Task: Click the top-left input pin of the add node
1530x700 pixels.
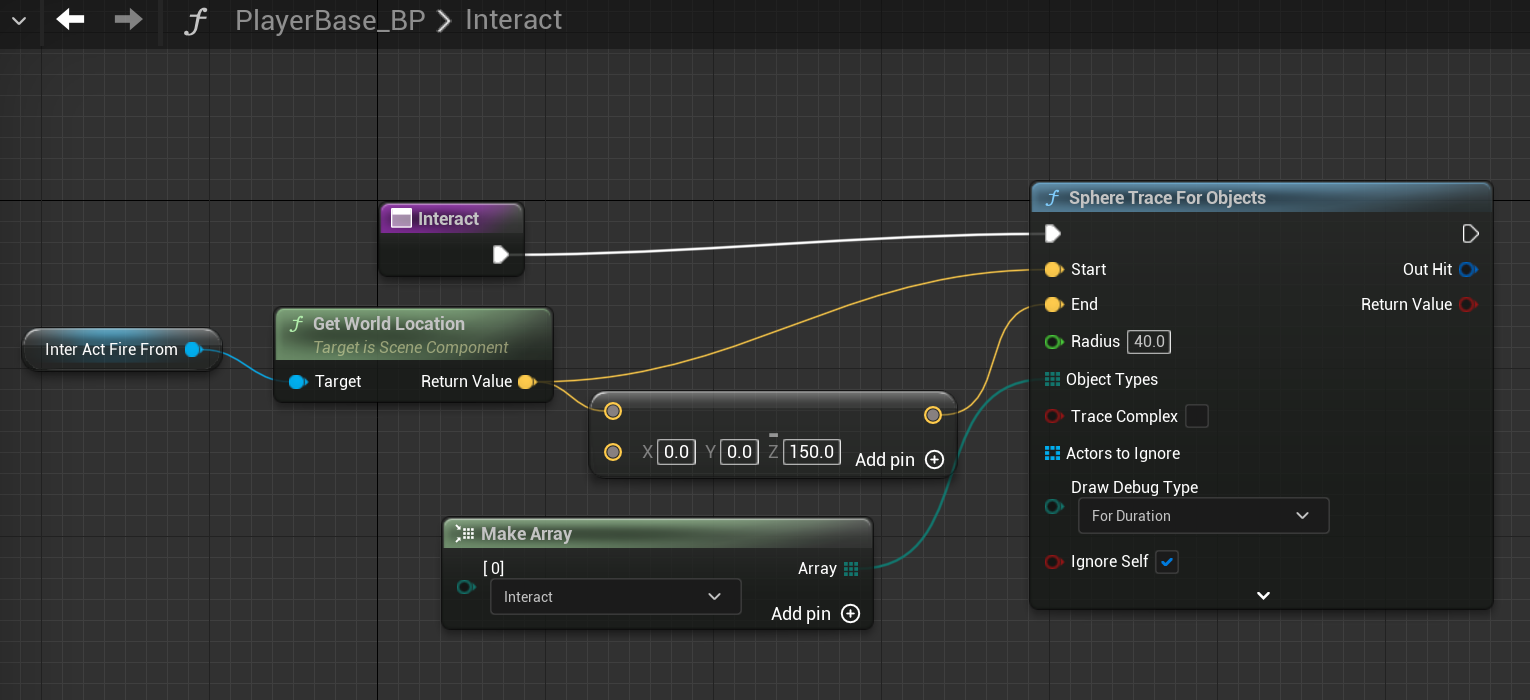Action: 613,411
